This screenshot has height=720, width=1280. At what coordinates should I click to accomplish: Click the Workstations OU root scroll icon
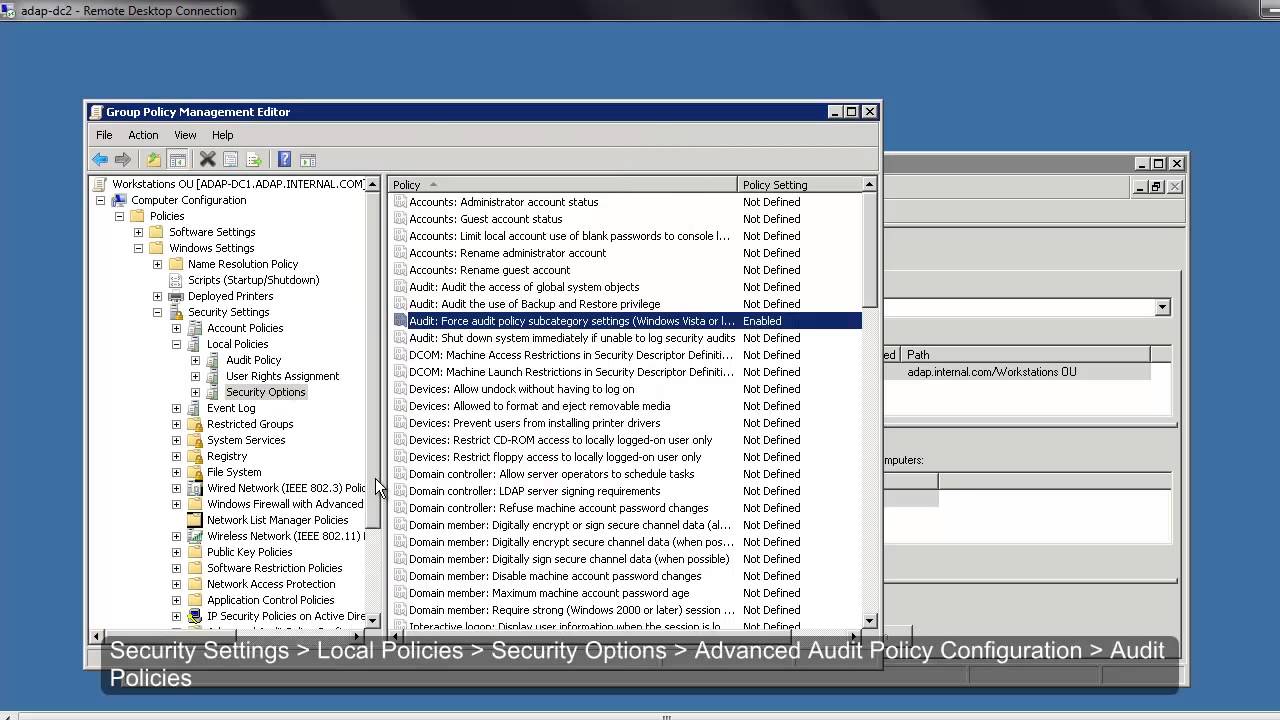(100, 184)
